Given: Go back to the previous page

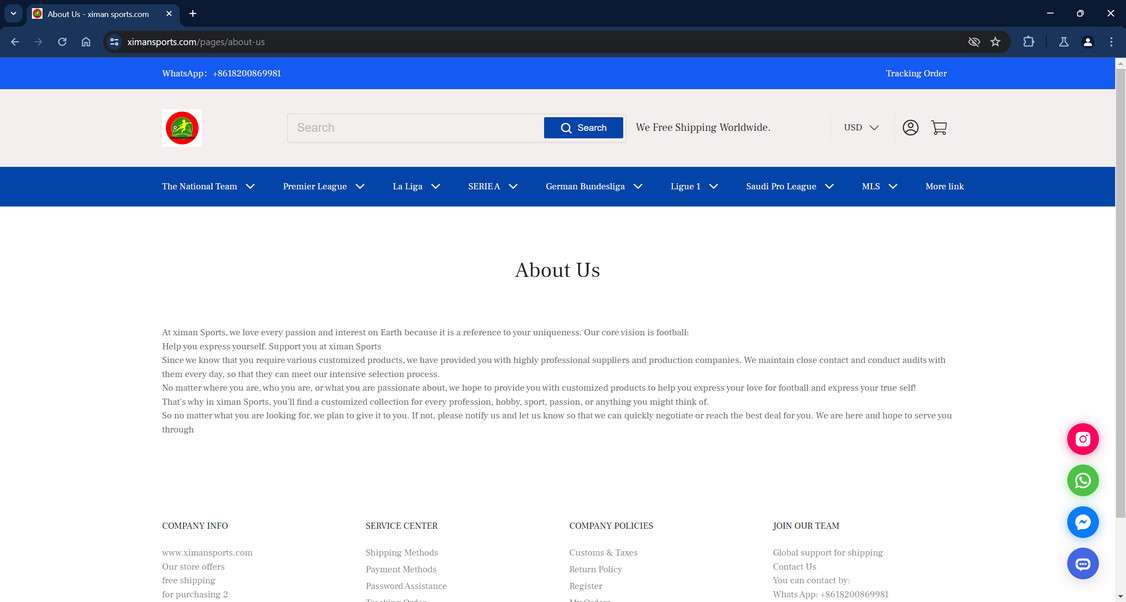Looking at the screenshot, I should click(15, 42).
